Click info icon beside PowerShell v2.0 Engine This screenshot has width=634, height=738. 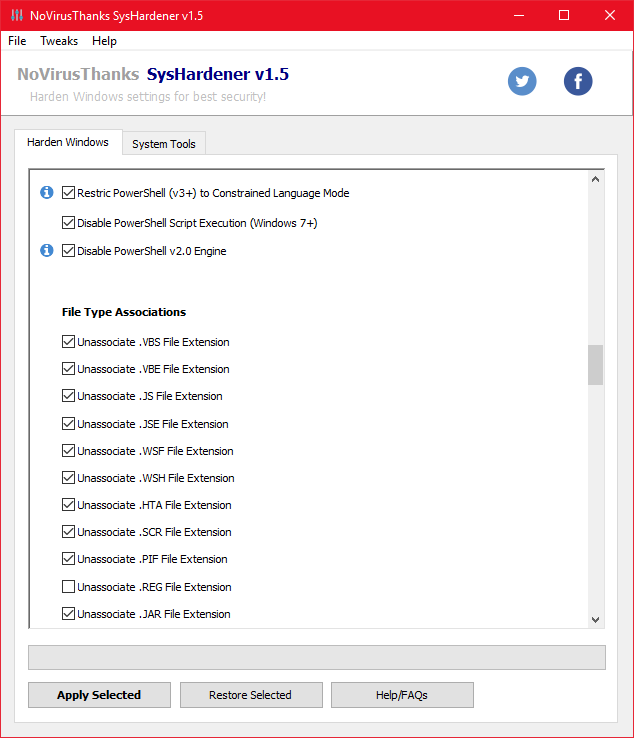(47, 250)
